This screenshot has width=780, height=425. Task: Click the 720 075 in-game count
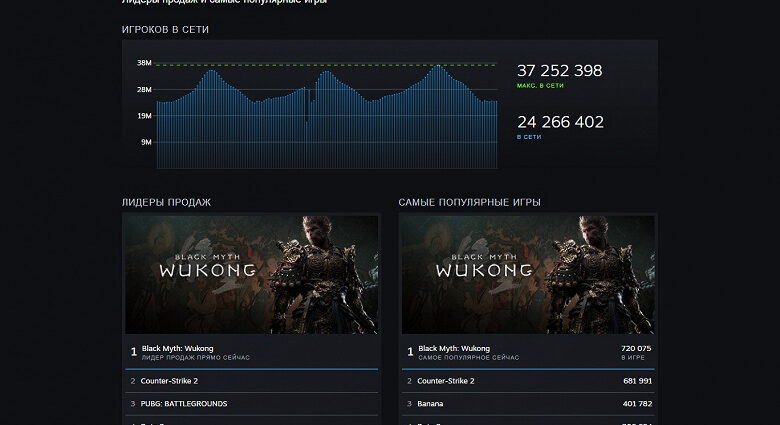(636, 348)
